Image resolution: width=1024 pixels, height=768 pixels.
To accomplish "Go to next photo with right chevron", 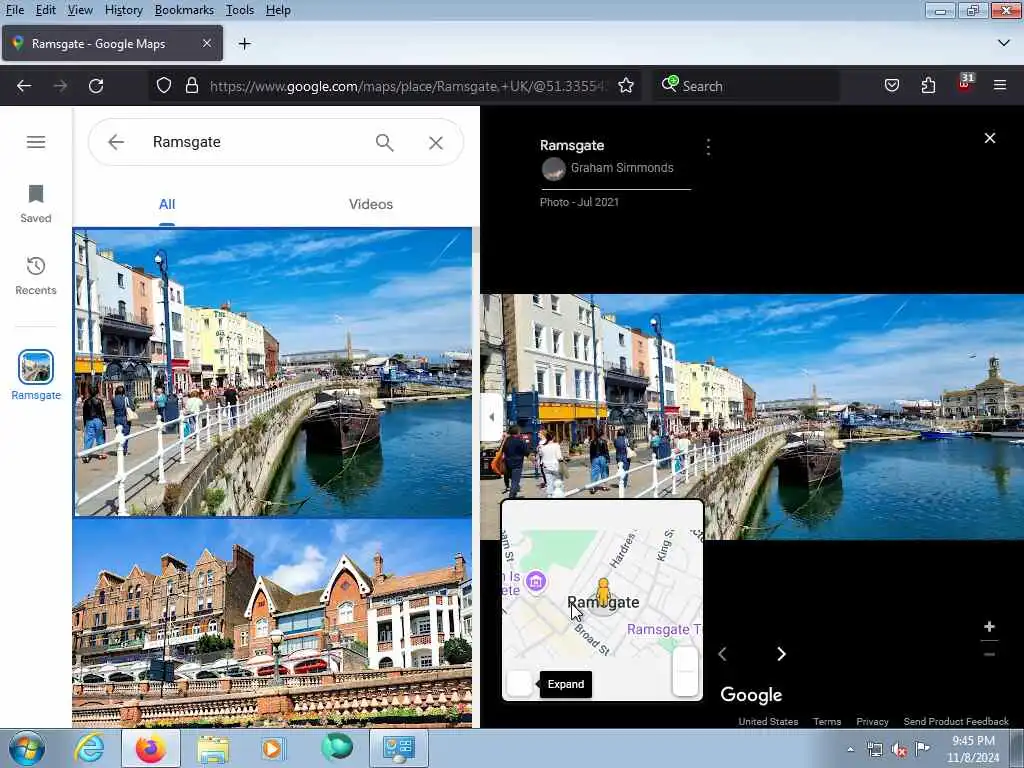I will [781, 654].
